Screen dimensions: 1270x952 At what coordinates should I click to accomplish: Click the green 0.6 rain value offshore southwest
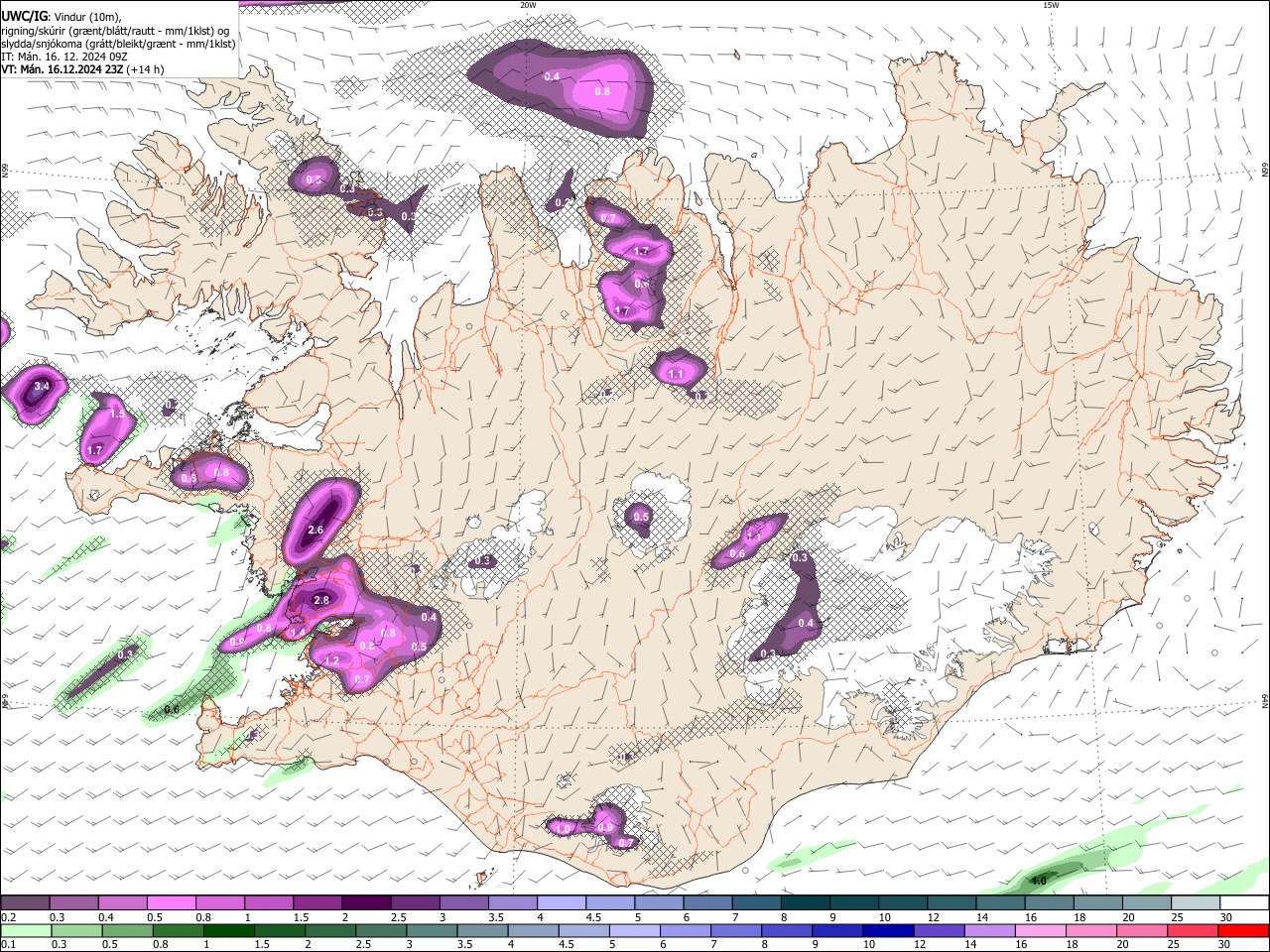pyautogui.click(x=171, y=709)
